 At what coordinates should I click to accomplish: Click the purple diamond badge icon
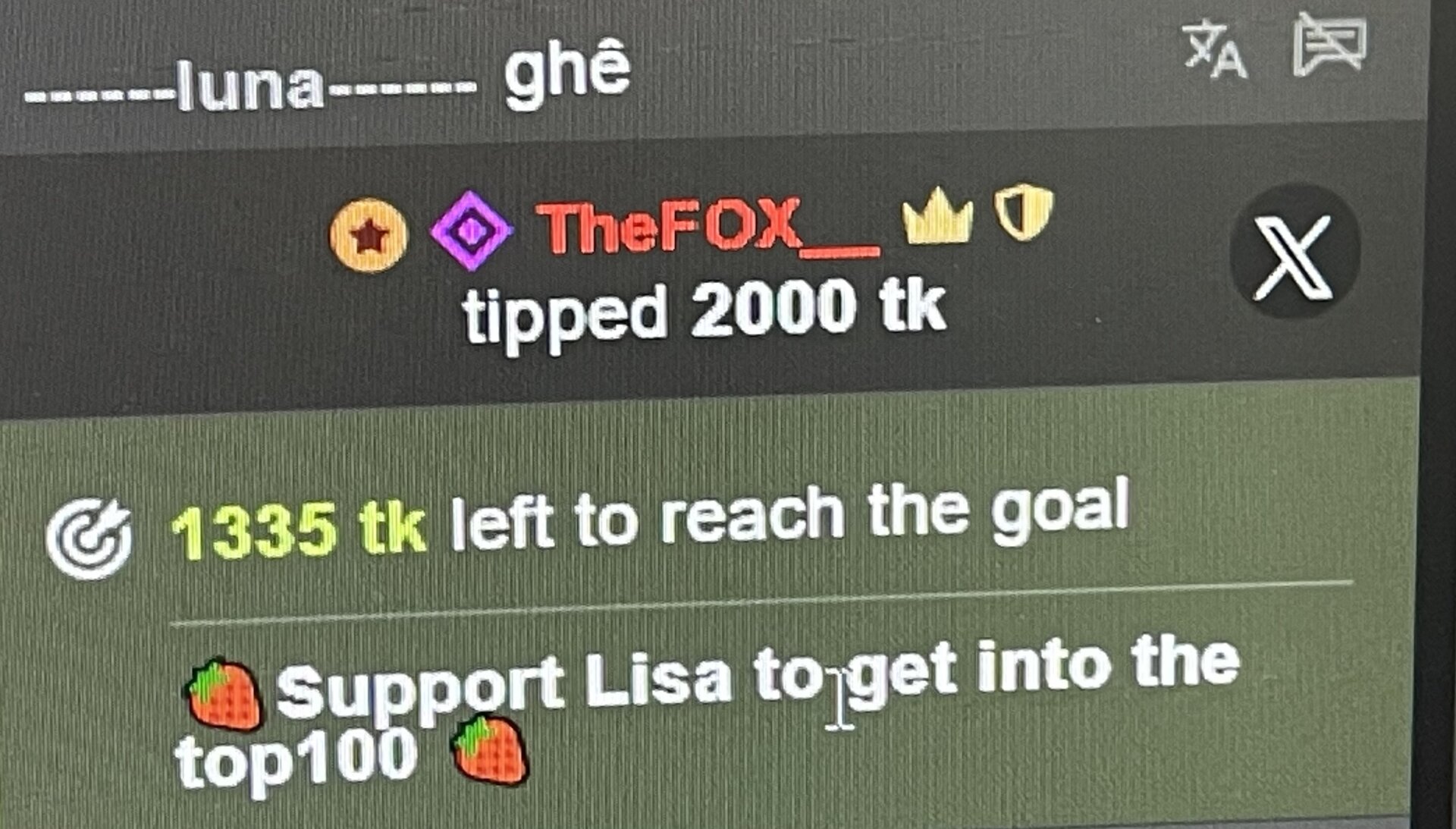click(x=471, y=230)
